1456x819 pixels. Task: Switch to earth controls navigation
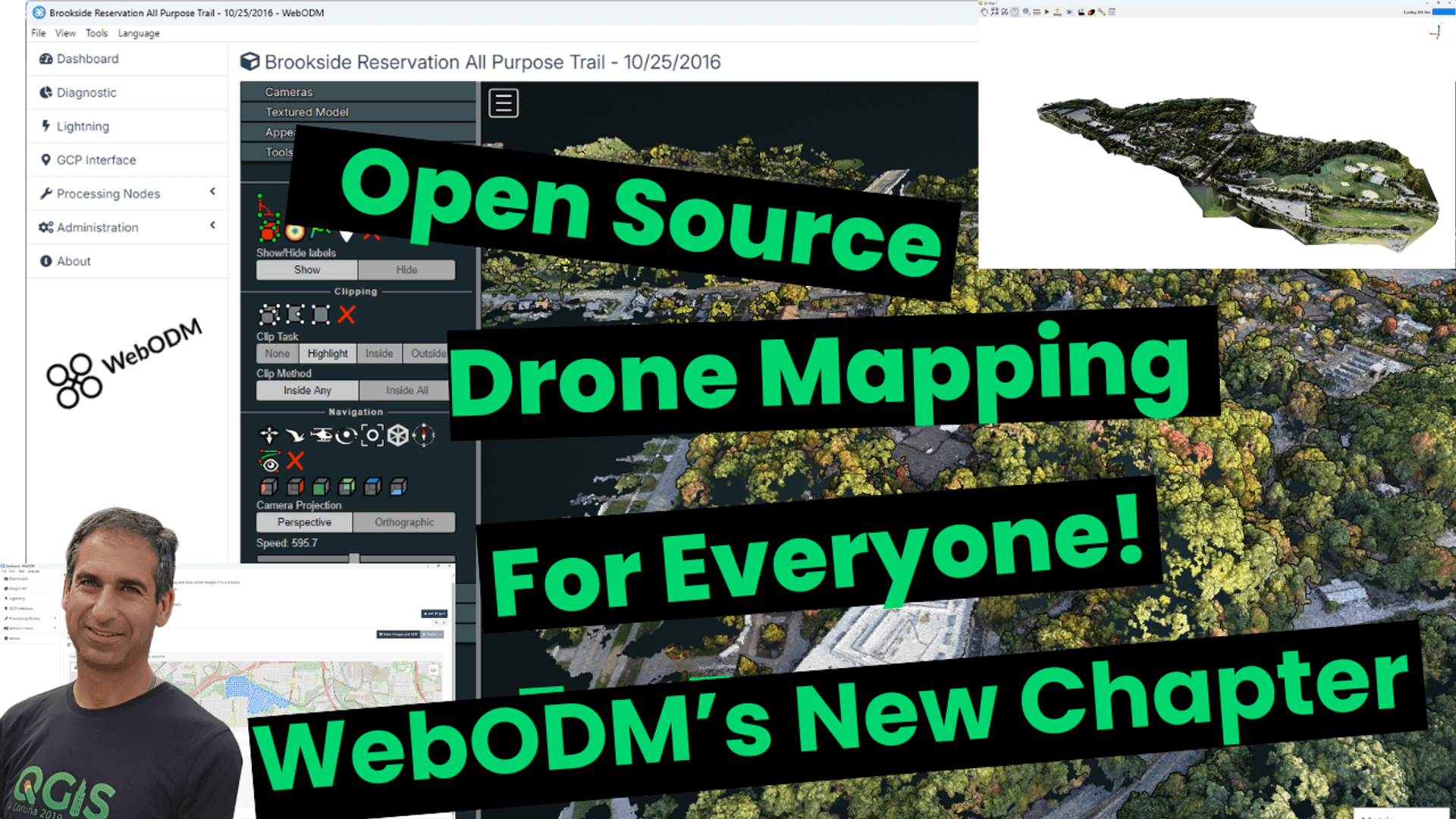point(269,435)
